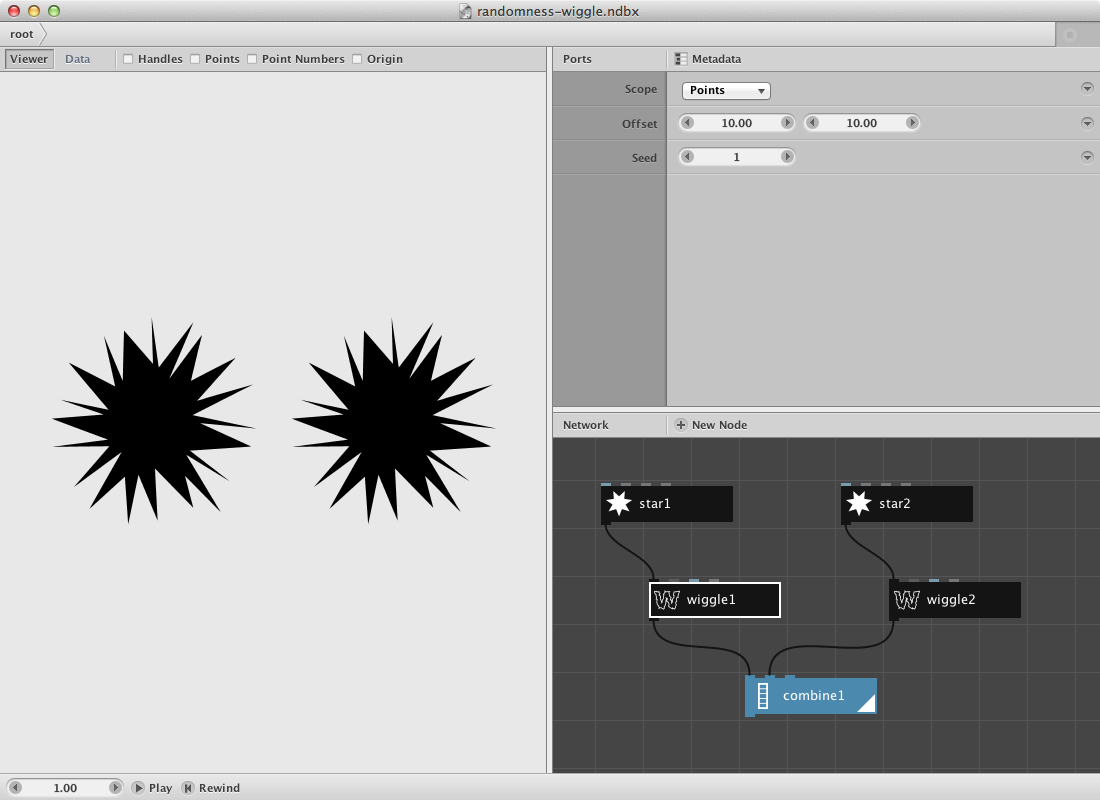Click the Seed value field
The image size is (1100, 800).
click(x=737, y=157)
